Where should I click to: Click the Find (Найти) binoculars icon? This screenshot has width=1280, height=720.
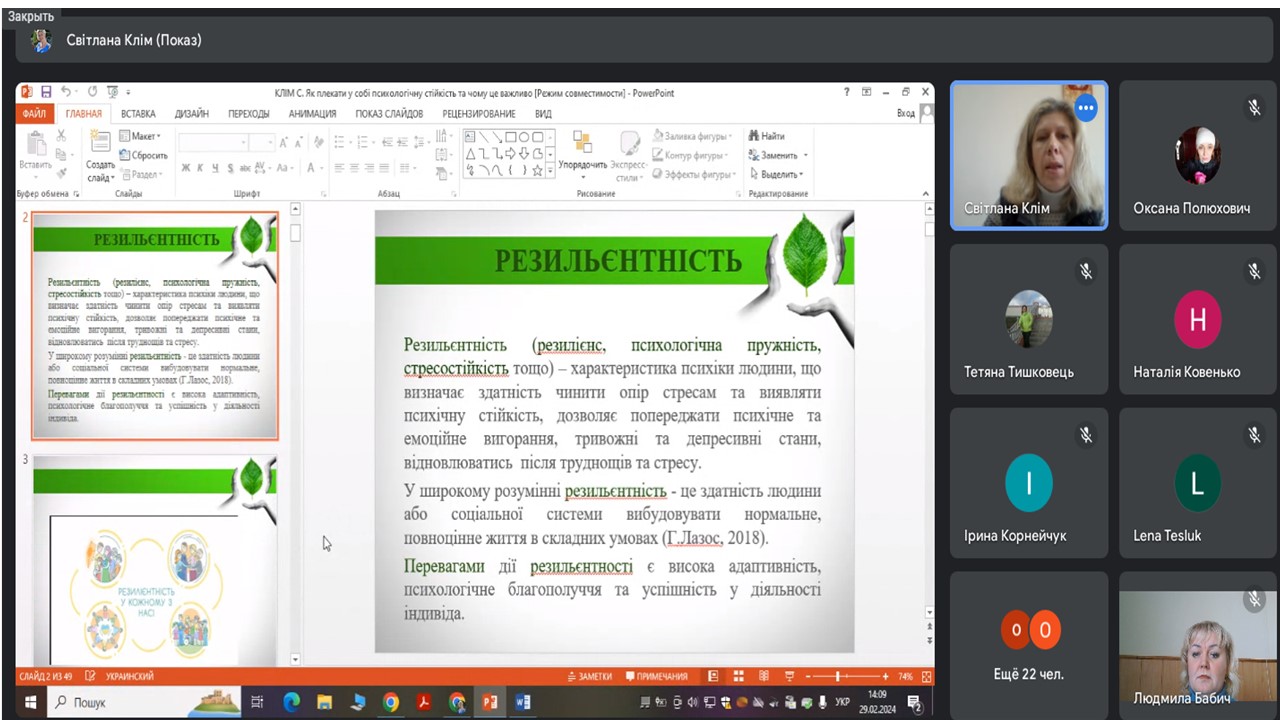pos(754,136)
